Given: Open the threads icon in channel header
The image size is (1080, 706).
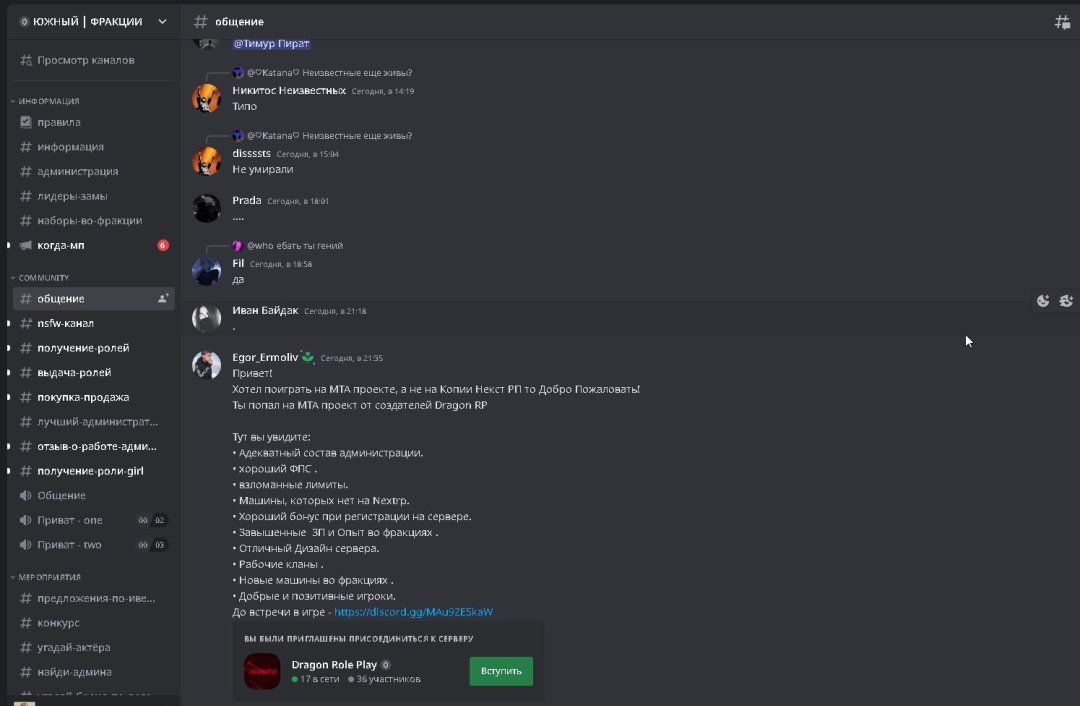Looking at the screenshot, I should 1062,21.
